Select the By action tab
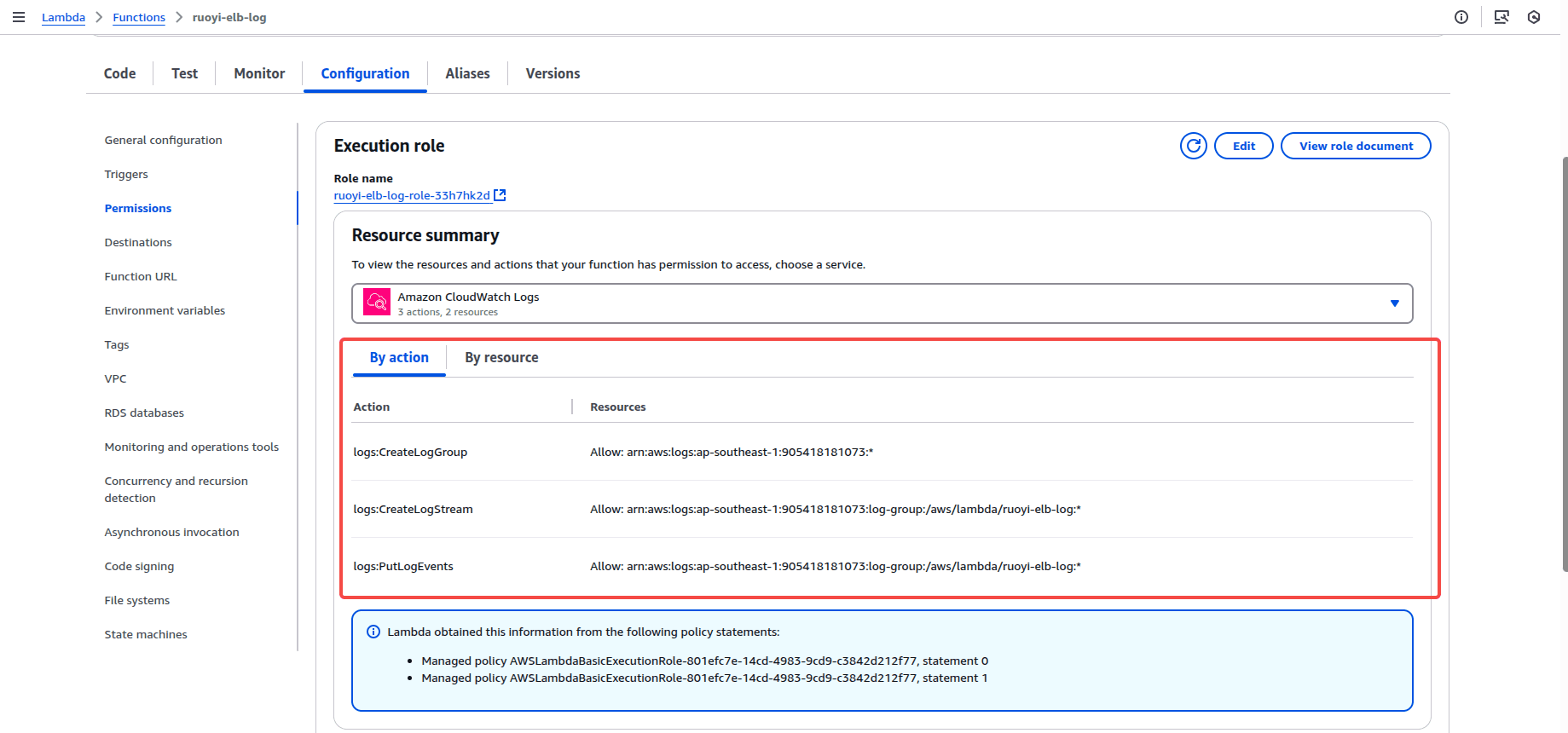The height and width of the screenshot is (733, 1568). click(x=399, y=358)
